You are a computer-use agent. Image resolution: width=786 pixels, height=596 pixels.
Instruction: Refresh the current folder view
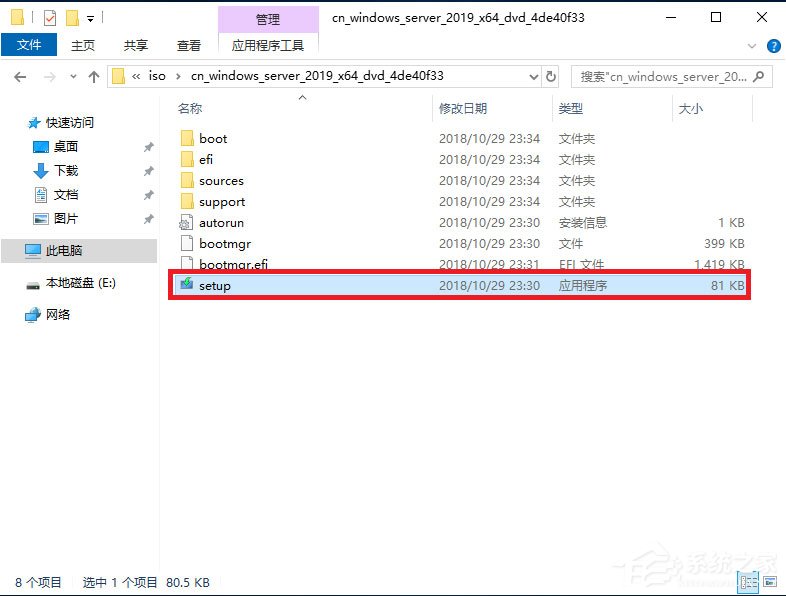(551, 77)
